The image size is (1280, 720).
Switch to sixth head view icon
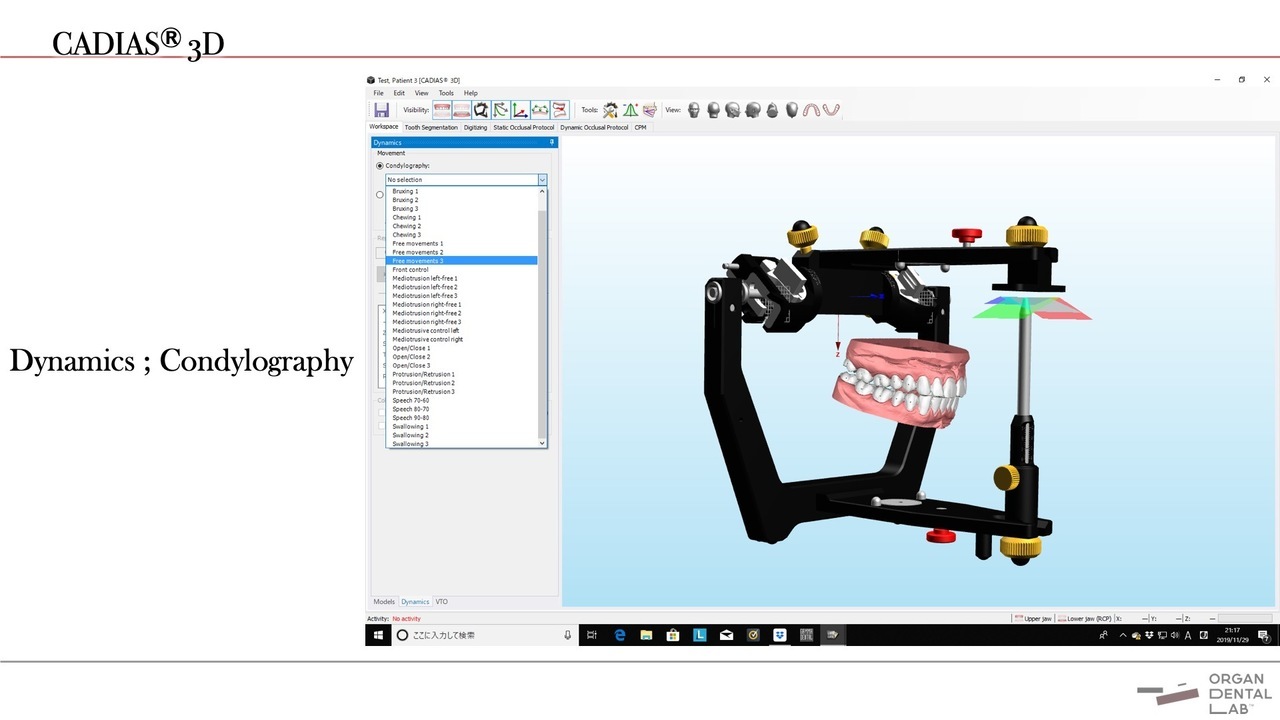pyautogui.click(x=791, y=110)
